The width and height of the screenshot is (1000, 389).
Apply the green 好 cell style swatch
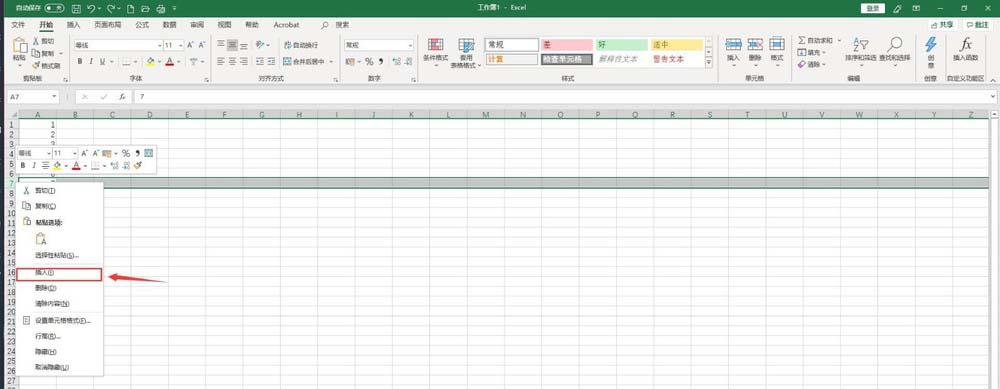(622, 45)
